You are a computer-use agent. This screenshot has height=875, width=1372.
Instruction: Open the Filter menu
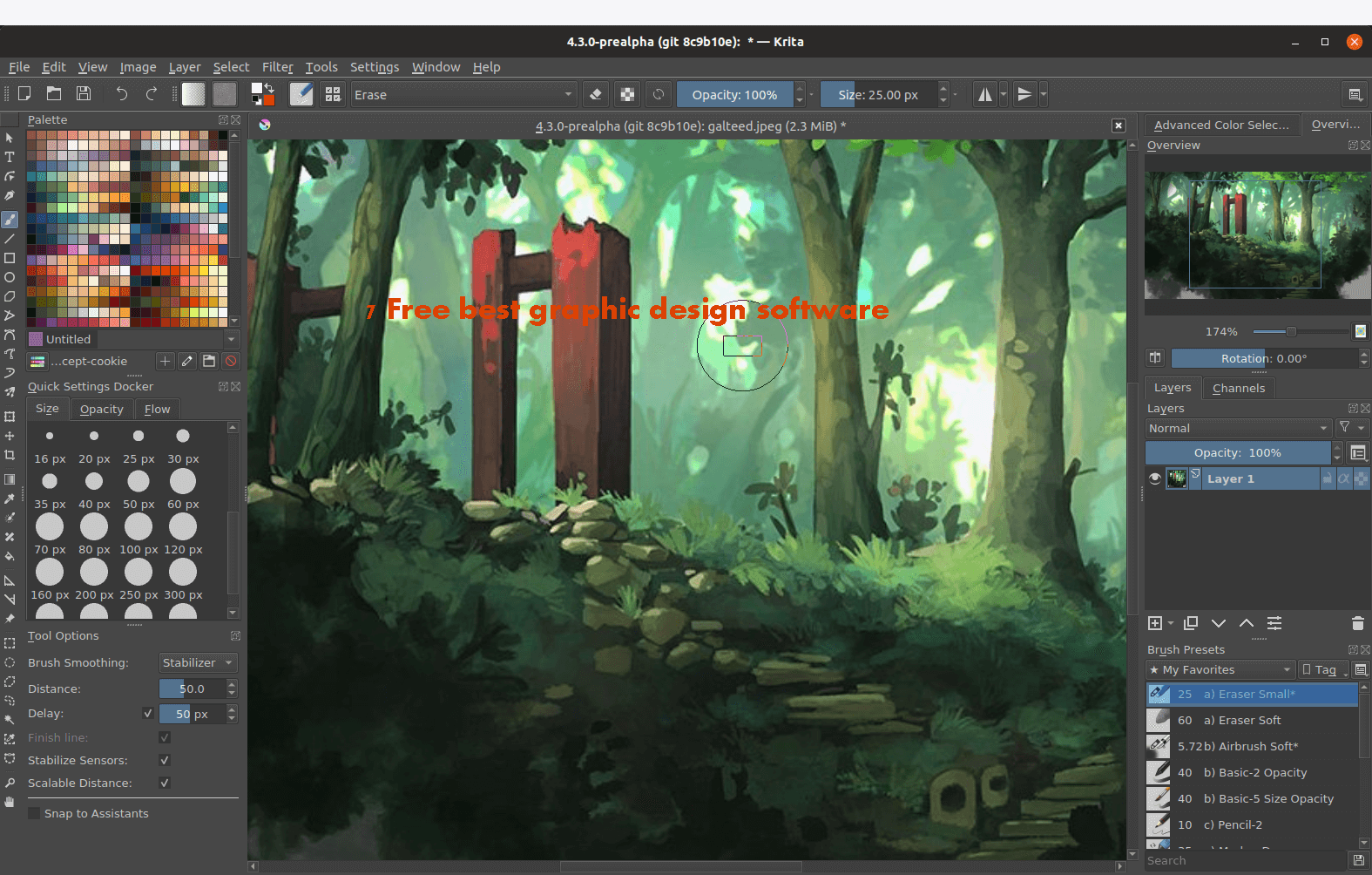(277, 67)
